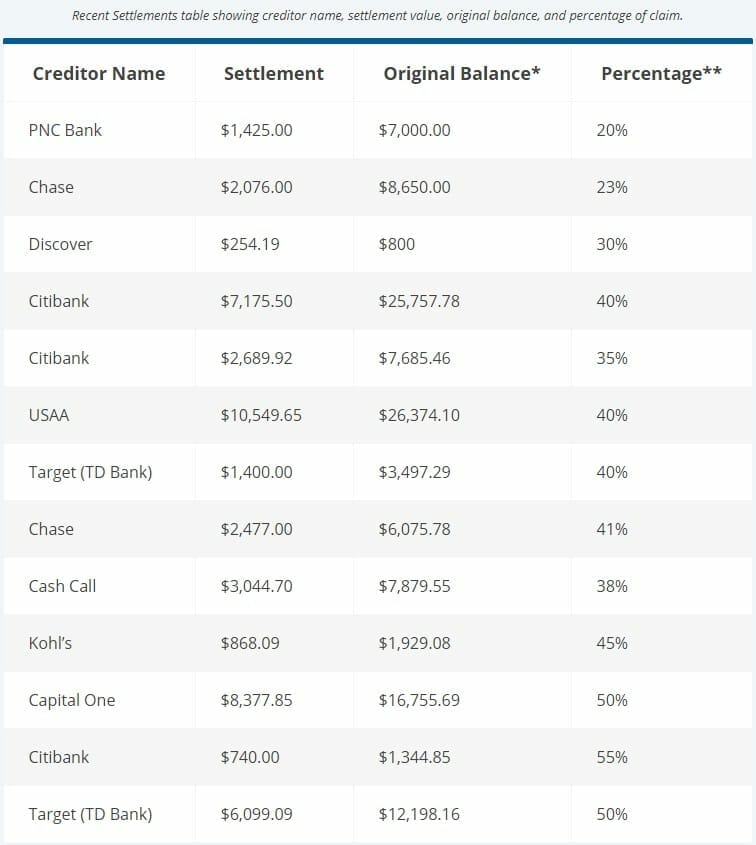Click the Discover creditor name
The image size is (756, 845).
click(x=60, y=244)
